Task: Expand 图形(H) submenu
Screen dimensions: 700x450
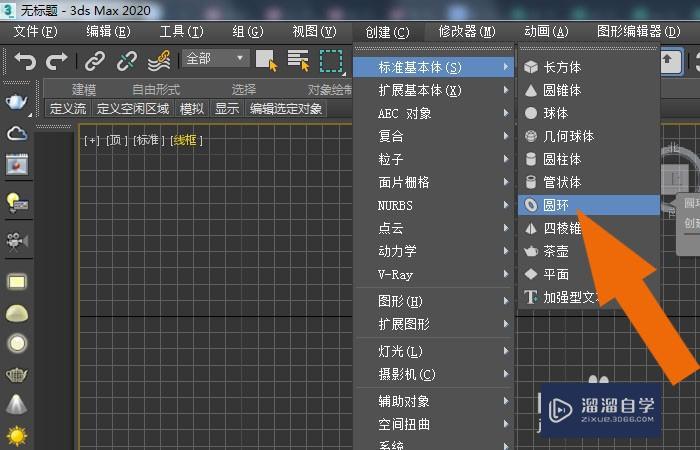Action: pos(433,301)
